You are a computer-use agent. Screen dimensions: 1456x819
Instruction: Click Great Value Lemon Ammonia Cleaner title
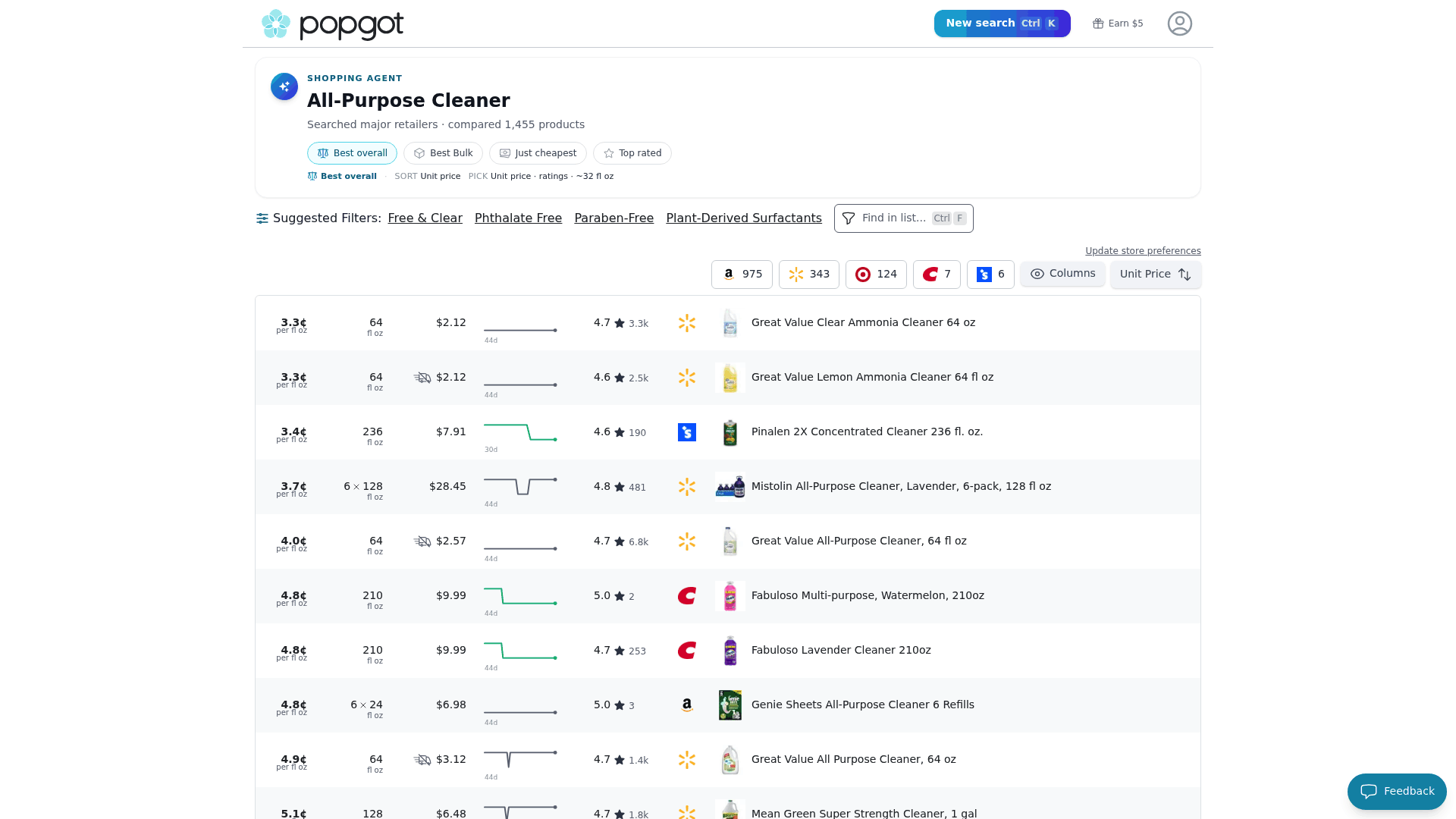[872, 377]
